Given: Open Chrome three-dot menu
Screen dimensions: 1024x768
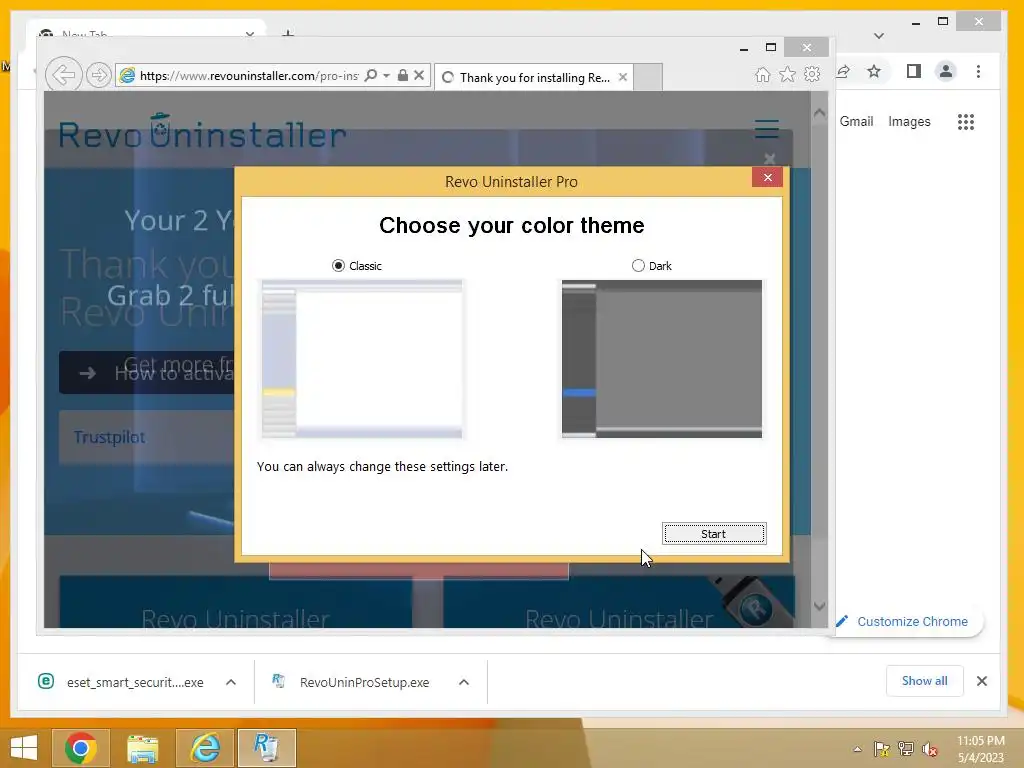Looking at the screenshot, I should click(978, 71).
